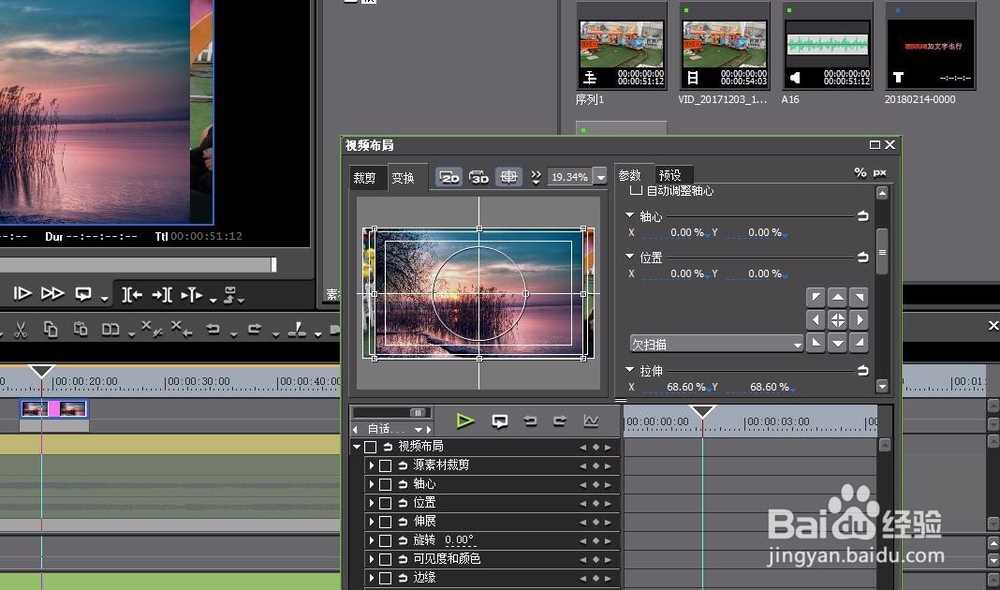Set the Out point in the player
Viewport: 1000px width, 590px height.
pos(162,295)
